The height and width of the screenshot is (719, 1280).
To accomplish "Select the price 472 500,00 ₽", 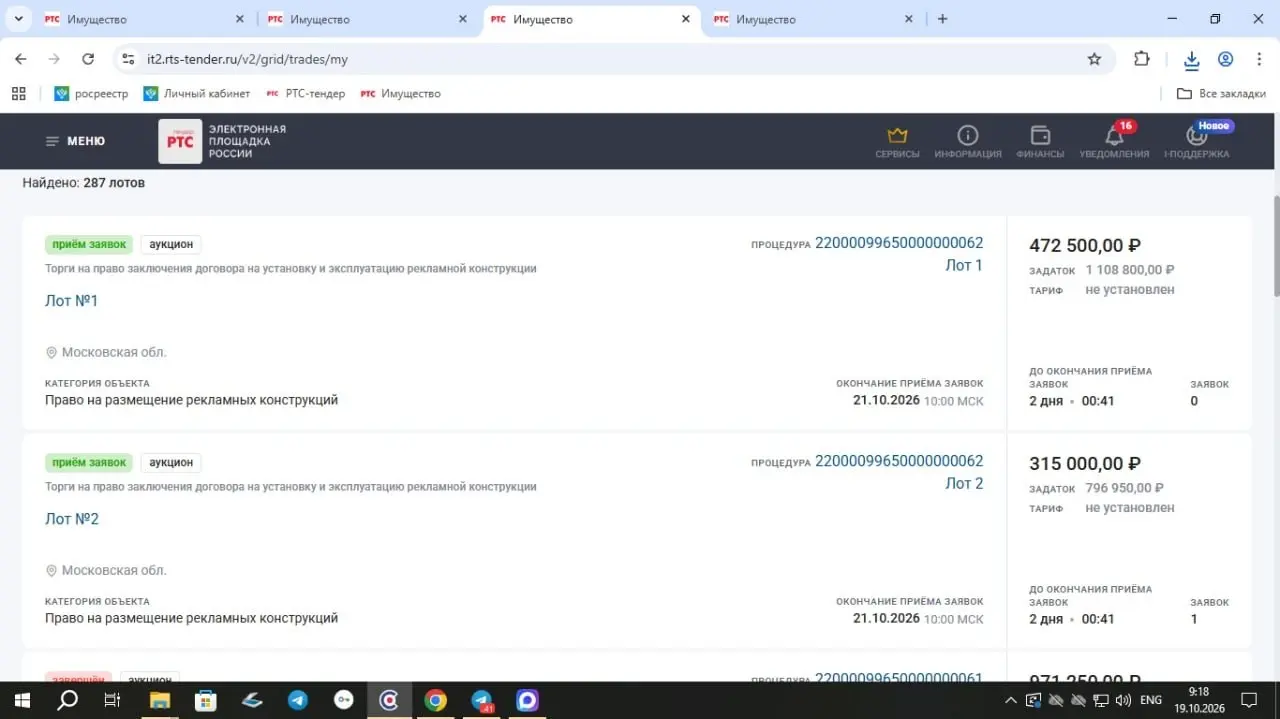I will [1085, 245].
